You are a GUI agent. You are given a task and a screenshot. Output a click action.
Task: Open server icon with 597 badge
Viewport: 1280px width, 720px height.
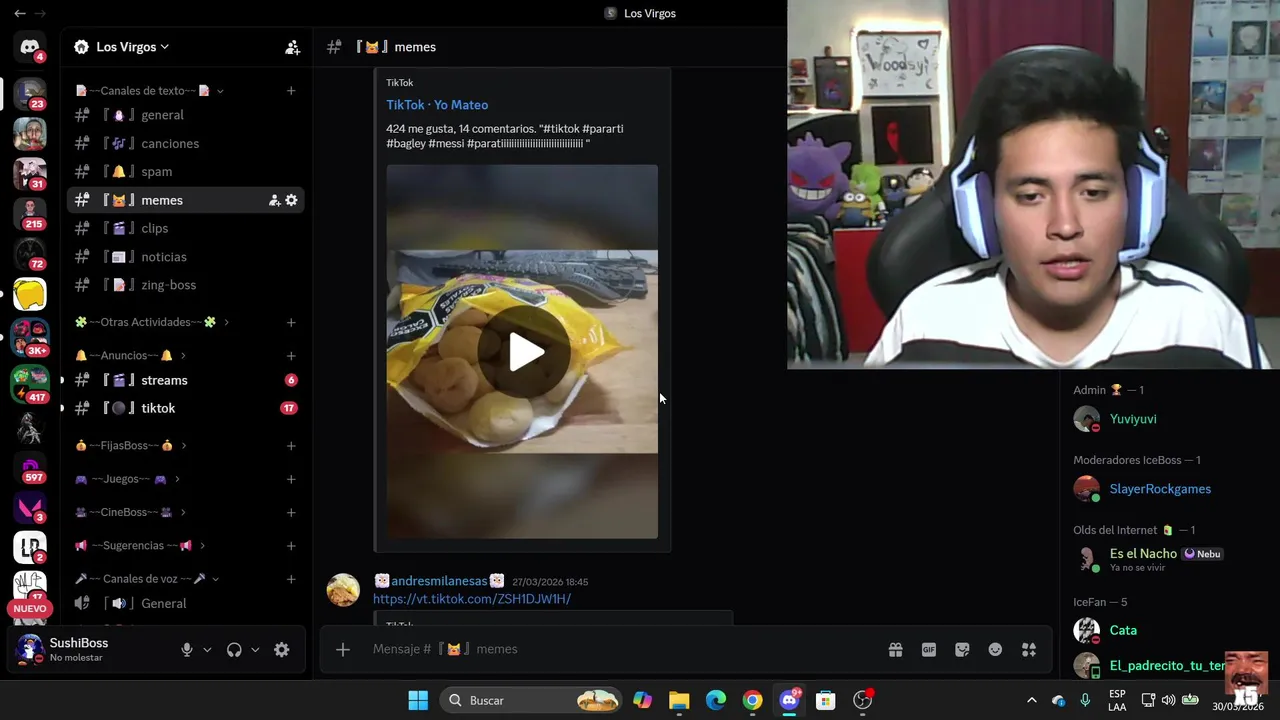[30, 467]
